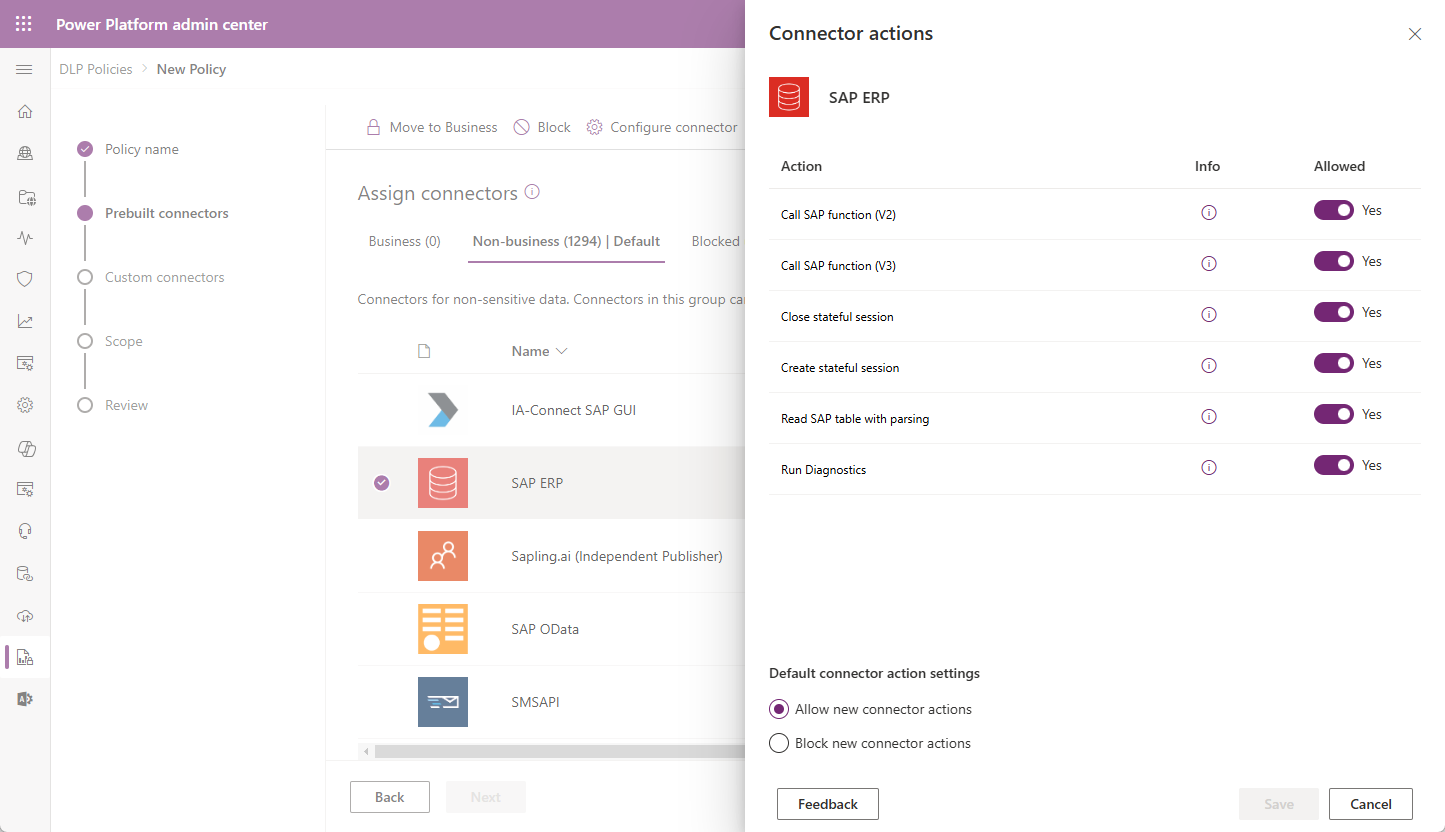1445x832 pixels.
Task: Click the SMSAPI connector icon
Action: [443, 702]
